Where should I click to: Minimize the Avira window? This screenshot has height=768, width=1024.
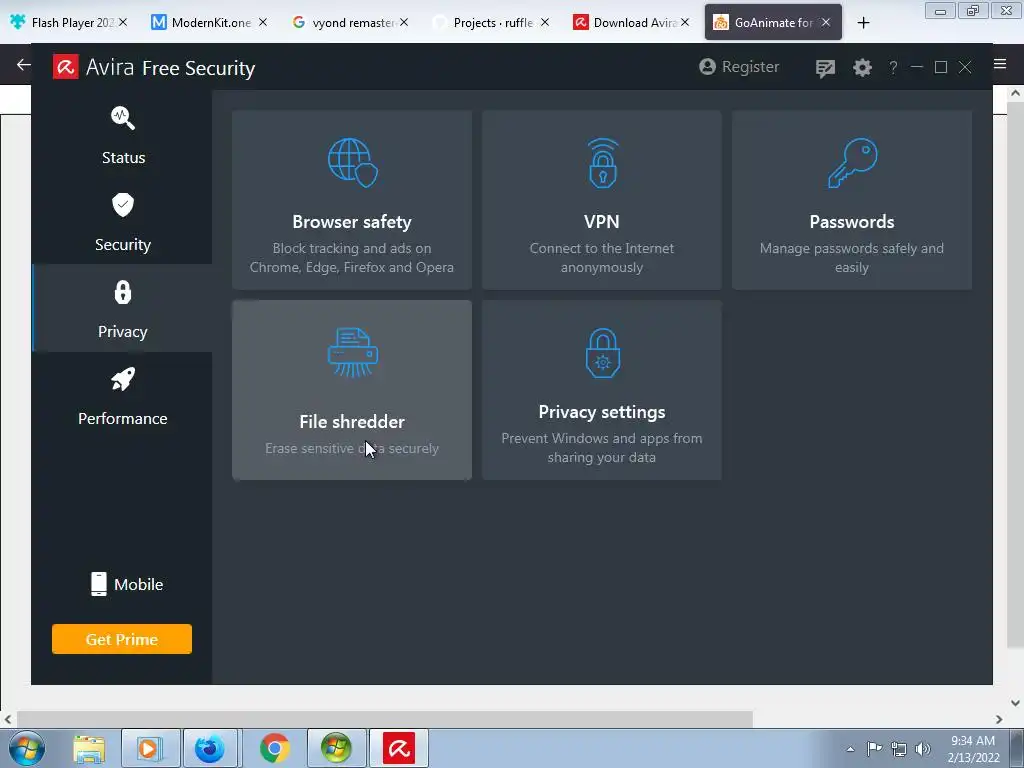click(917, 67)
